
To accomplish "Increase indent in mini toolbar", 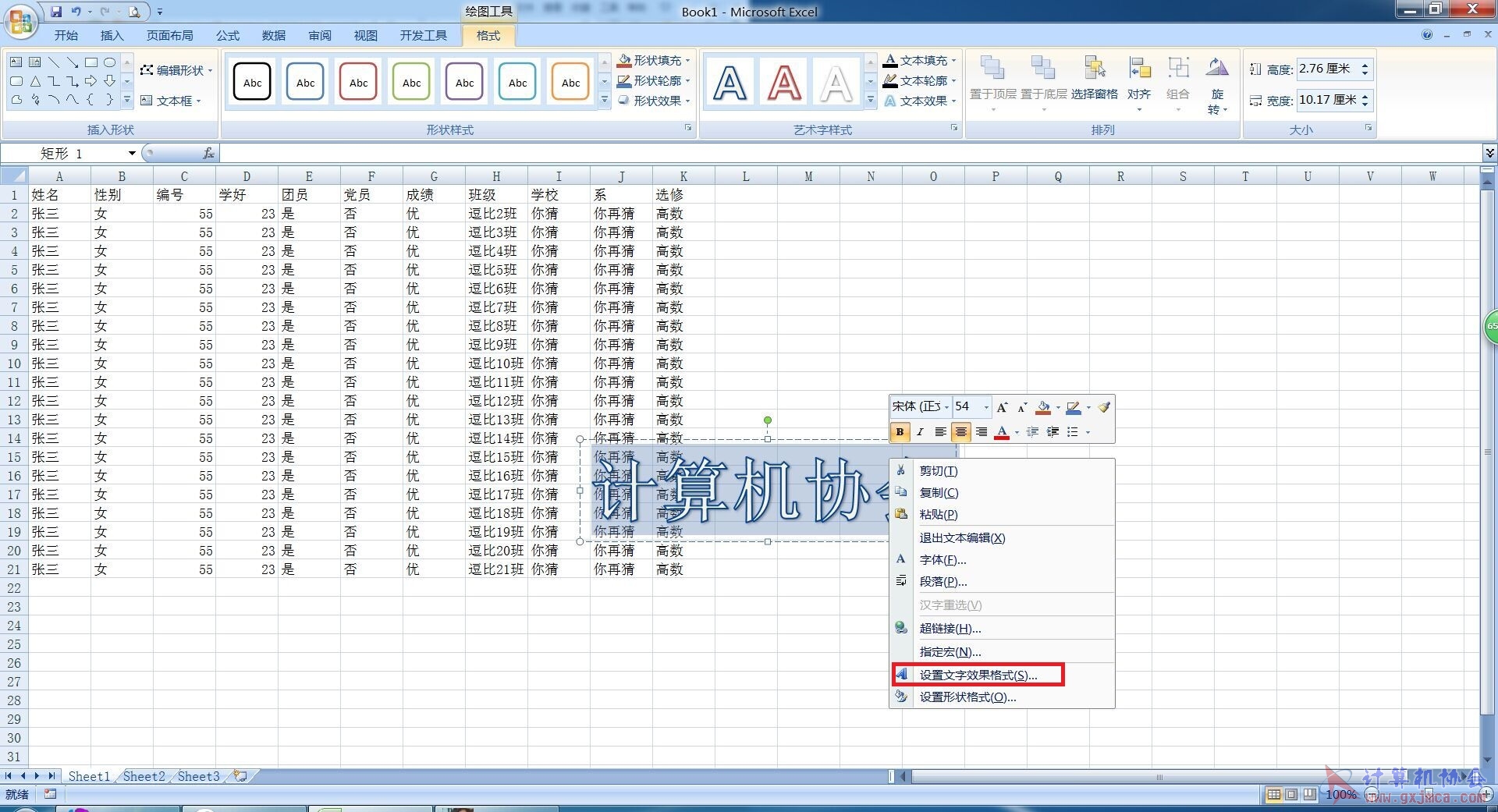I will point(1053,432).
